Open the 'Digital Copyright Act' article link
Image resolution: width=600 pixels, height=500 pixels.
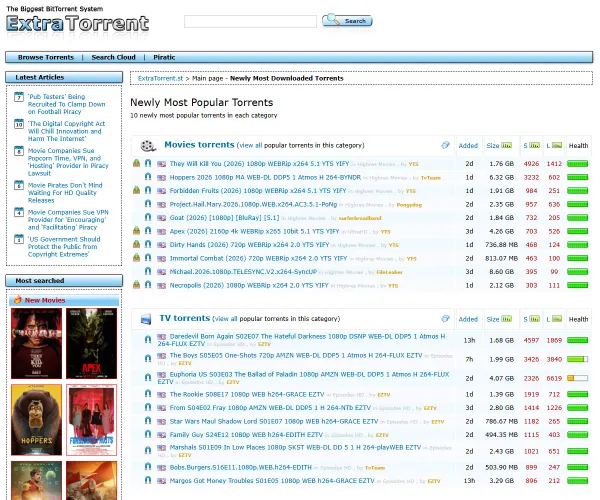click(66, 131)
